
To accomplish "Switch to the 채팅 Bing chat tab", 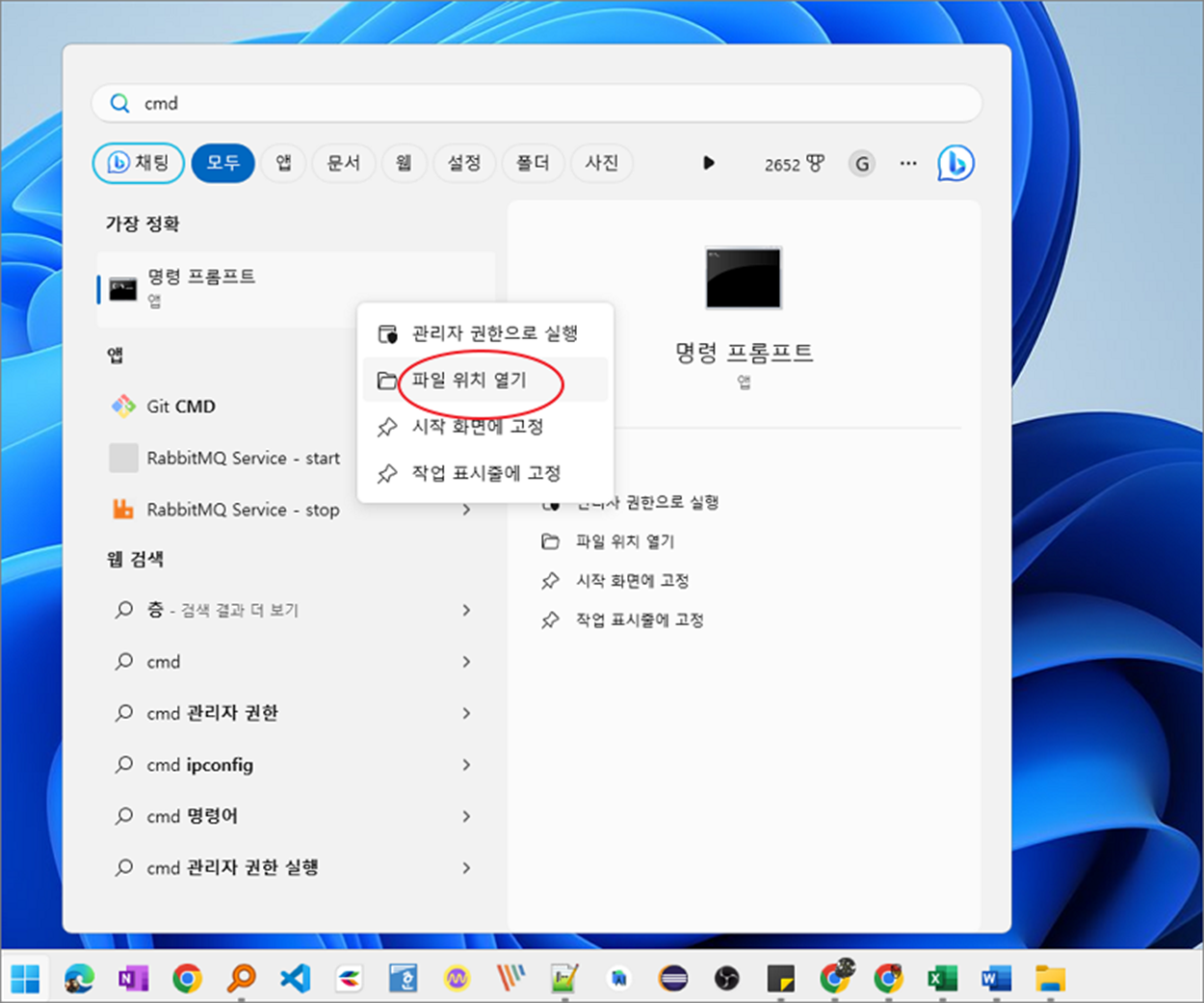I will click(x=138, y=163).
